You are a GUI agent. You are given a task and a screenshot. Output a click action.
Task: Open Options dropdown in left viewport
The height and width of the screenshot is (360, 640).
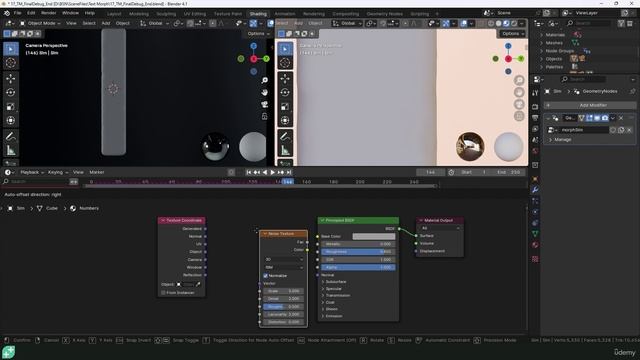click(x=258, y=33)
